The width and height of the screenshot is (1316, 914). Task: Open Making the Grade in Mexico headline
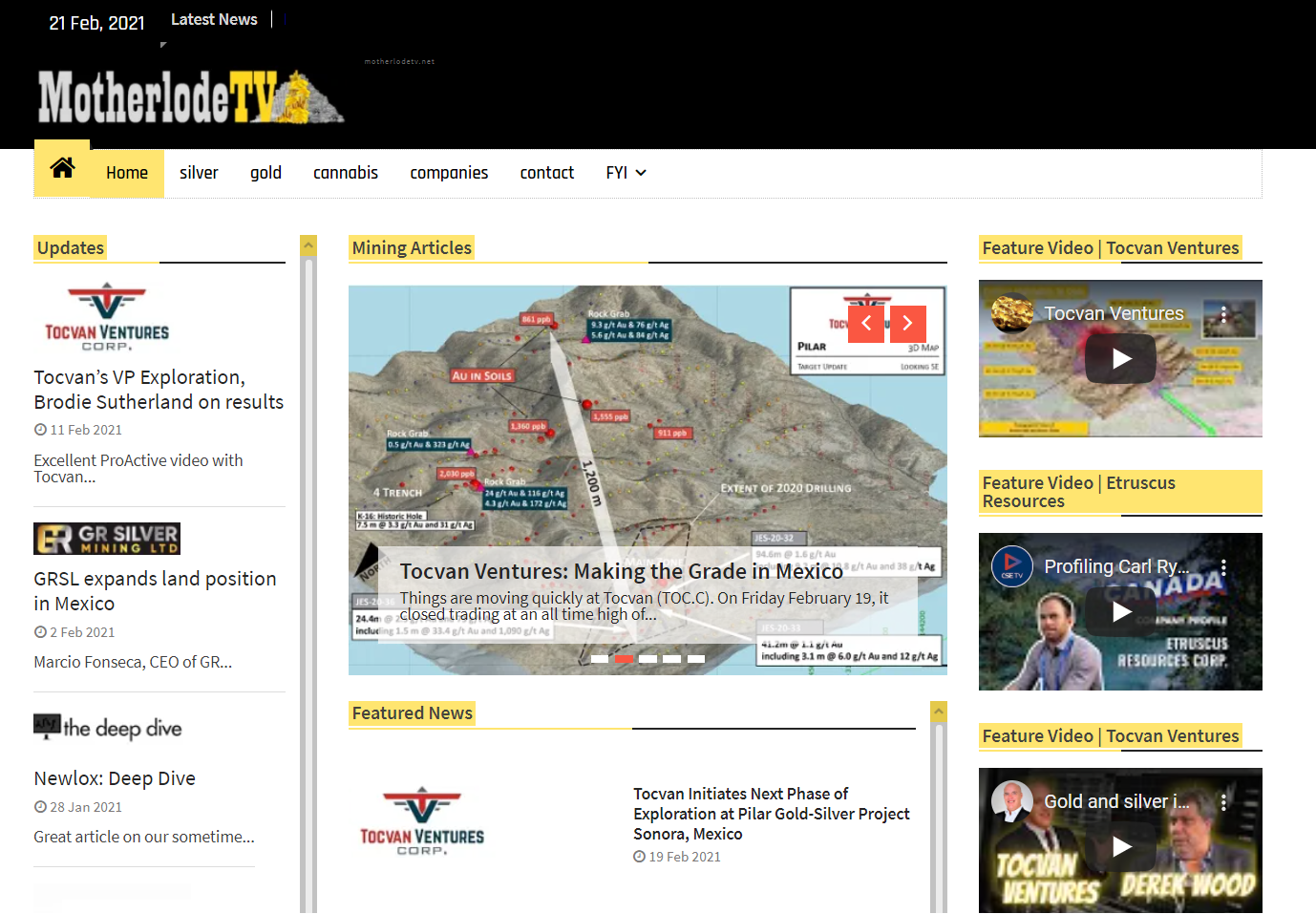pyautogui.click(x=621, y=571)
